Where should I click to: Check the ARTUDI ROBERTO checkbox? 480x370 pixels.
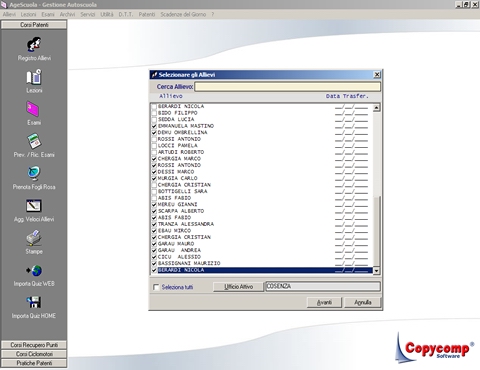pos(154,152)
